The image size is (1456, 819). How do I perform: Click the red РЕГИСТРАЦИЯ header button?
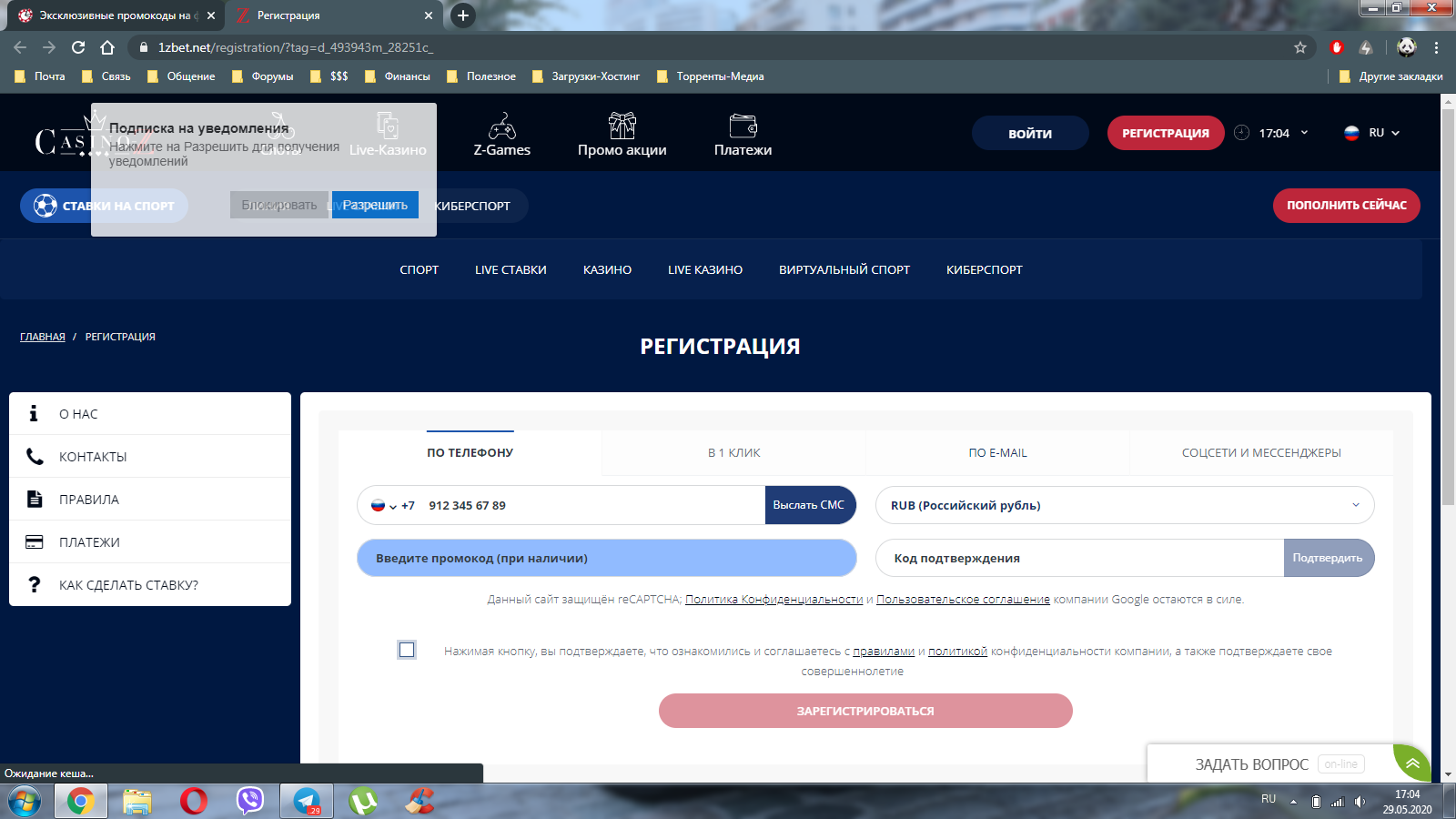coord(1166,133)
